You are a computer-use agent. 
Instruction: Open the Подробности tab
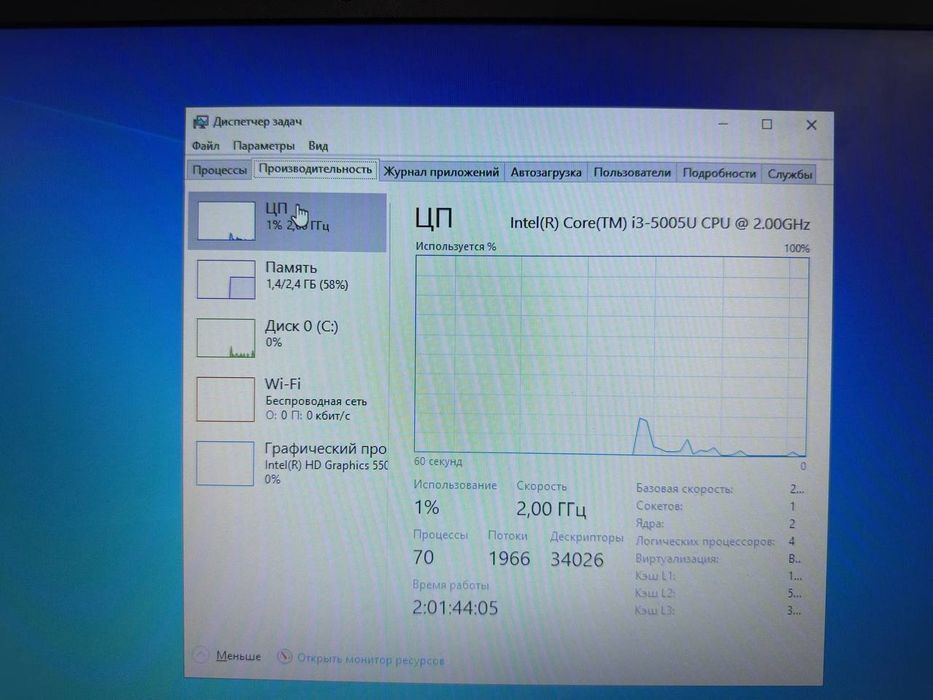719,173
